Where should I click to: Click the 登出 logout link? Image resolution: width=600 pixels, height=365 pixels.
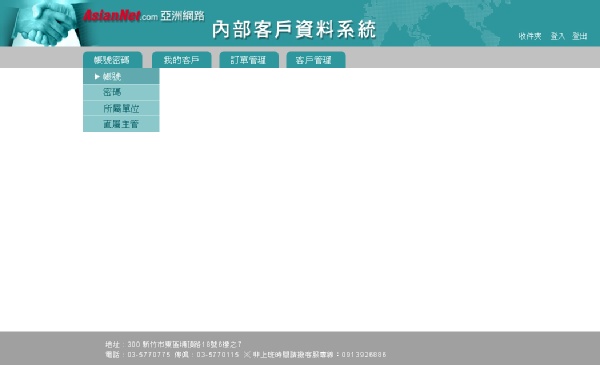[579, 36]
